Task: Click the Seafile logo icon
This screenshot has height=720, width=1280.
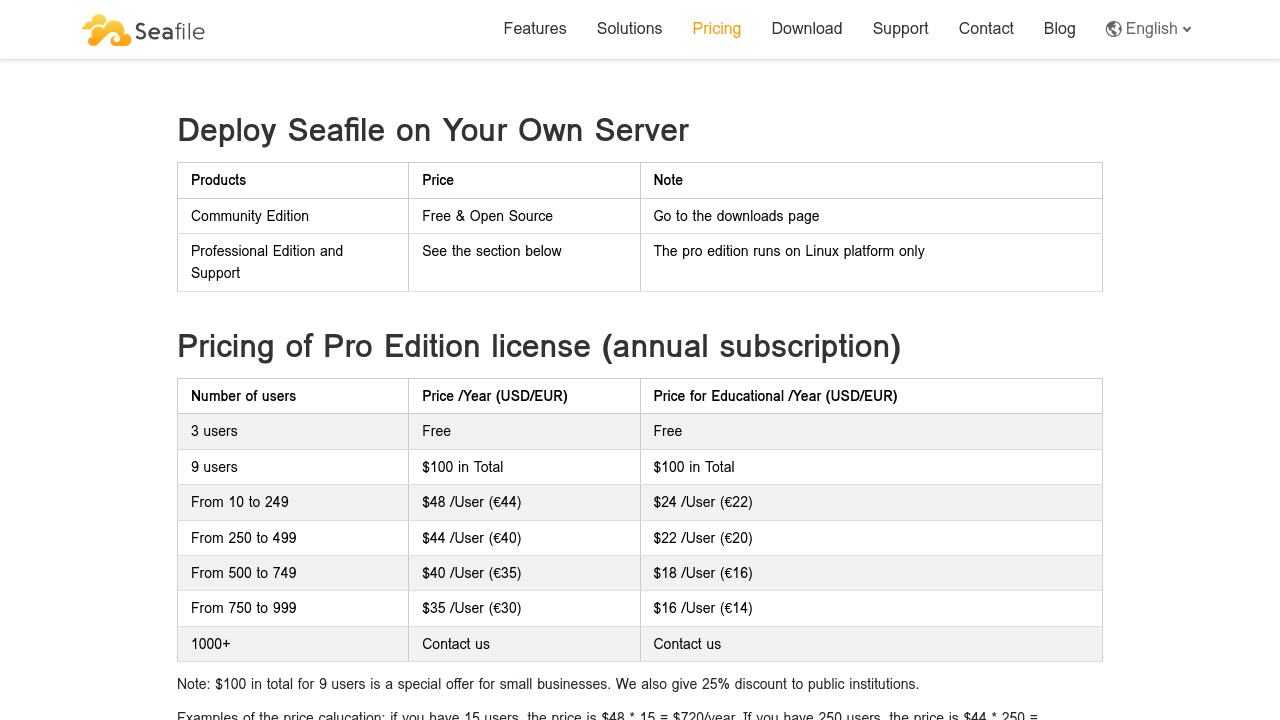Action: 106,30
